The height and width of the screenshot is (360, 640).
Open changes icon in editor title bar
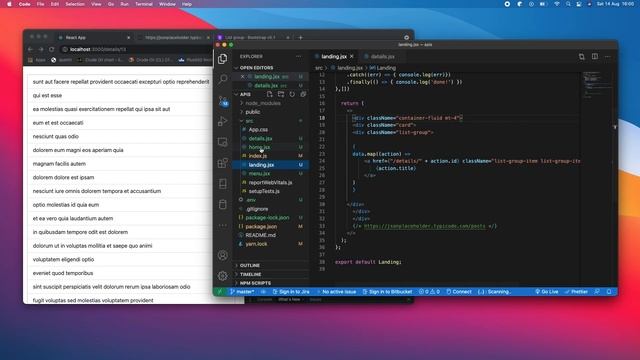click(x=582, y=56)
